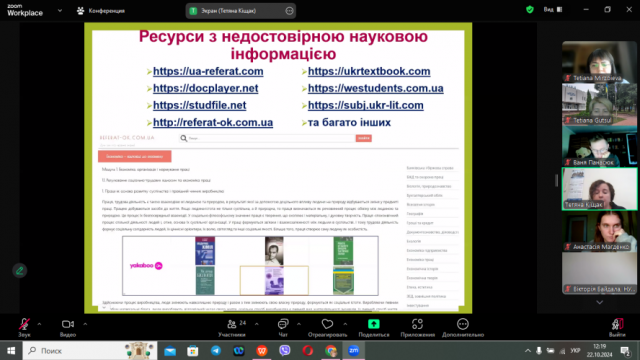This screenshot has width=640, height=360.
Task: Open reactions via Отреагировать heart icon
Action: point(327,328)
